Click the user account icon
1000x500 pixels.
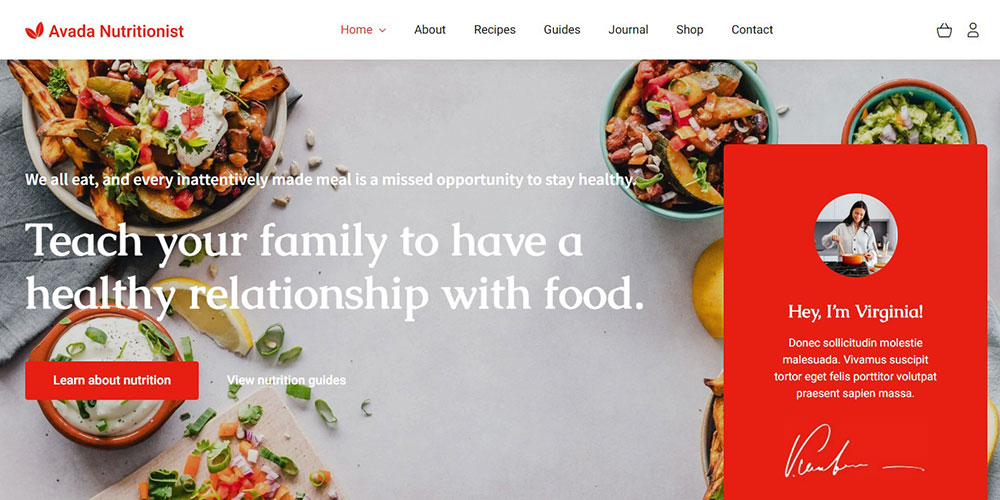point(973,30)
